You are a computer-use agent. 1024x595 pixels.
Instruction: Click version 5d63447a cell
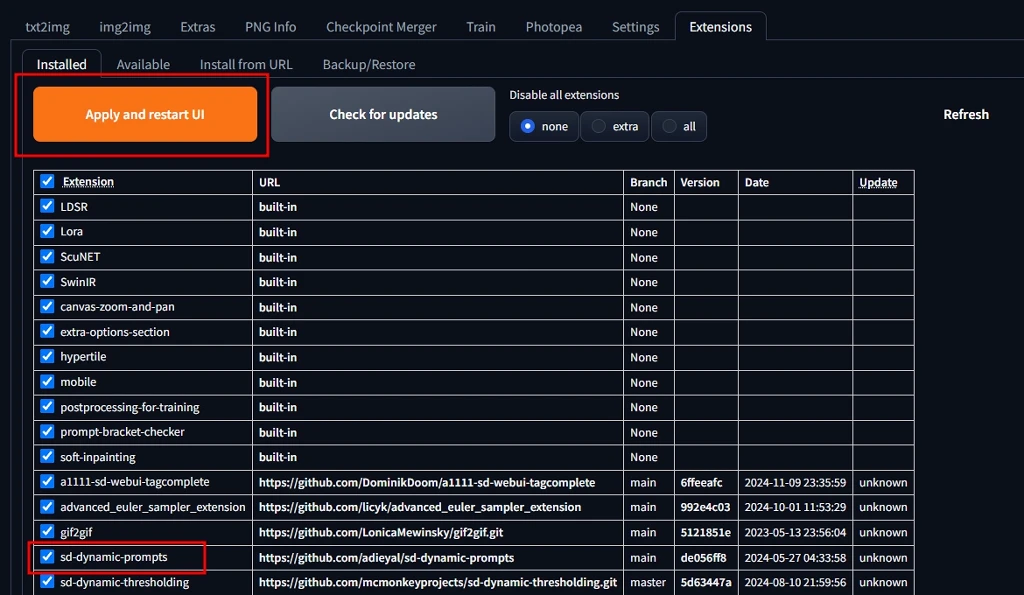click(706, 582)
